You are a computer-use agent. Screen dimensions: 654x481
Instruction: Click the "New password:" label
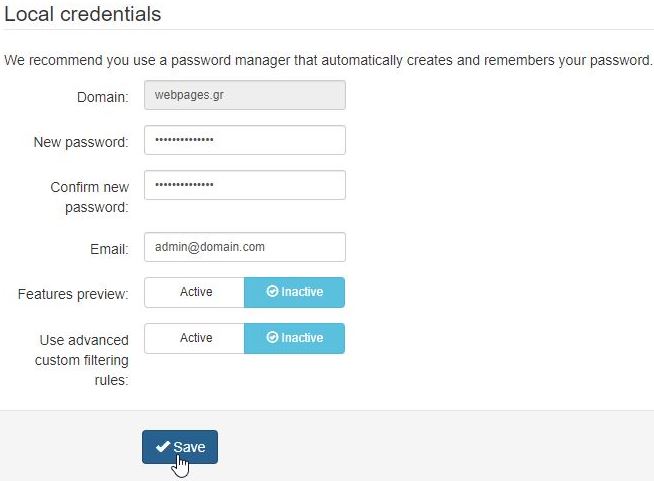point(81,142)
